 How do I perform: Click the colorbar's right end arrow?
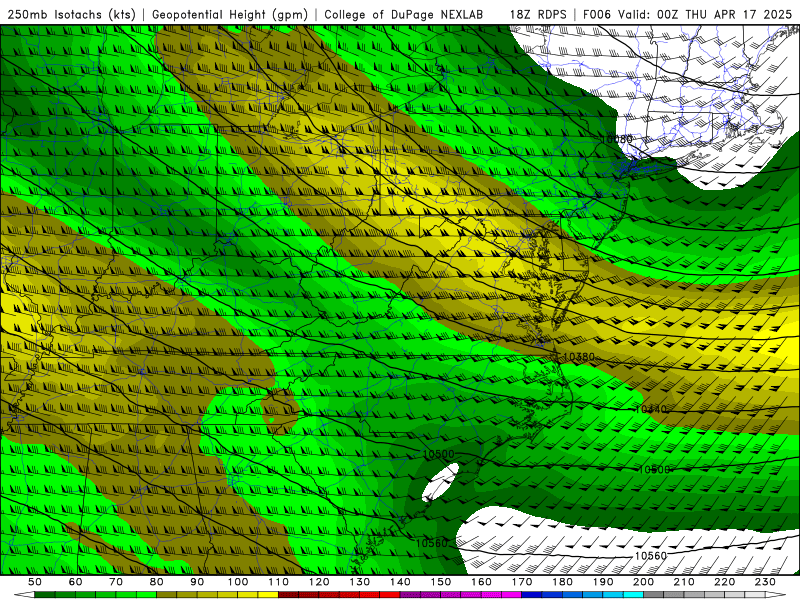[x=776, y=595]
